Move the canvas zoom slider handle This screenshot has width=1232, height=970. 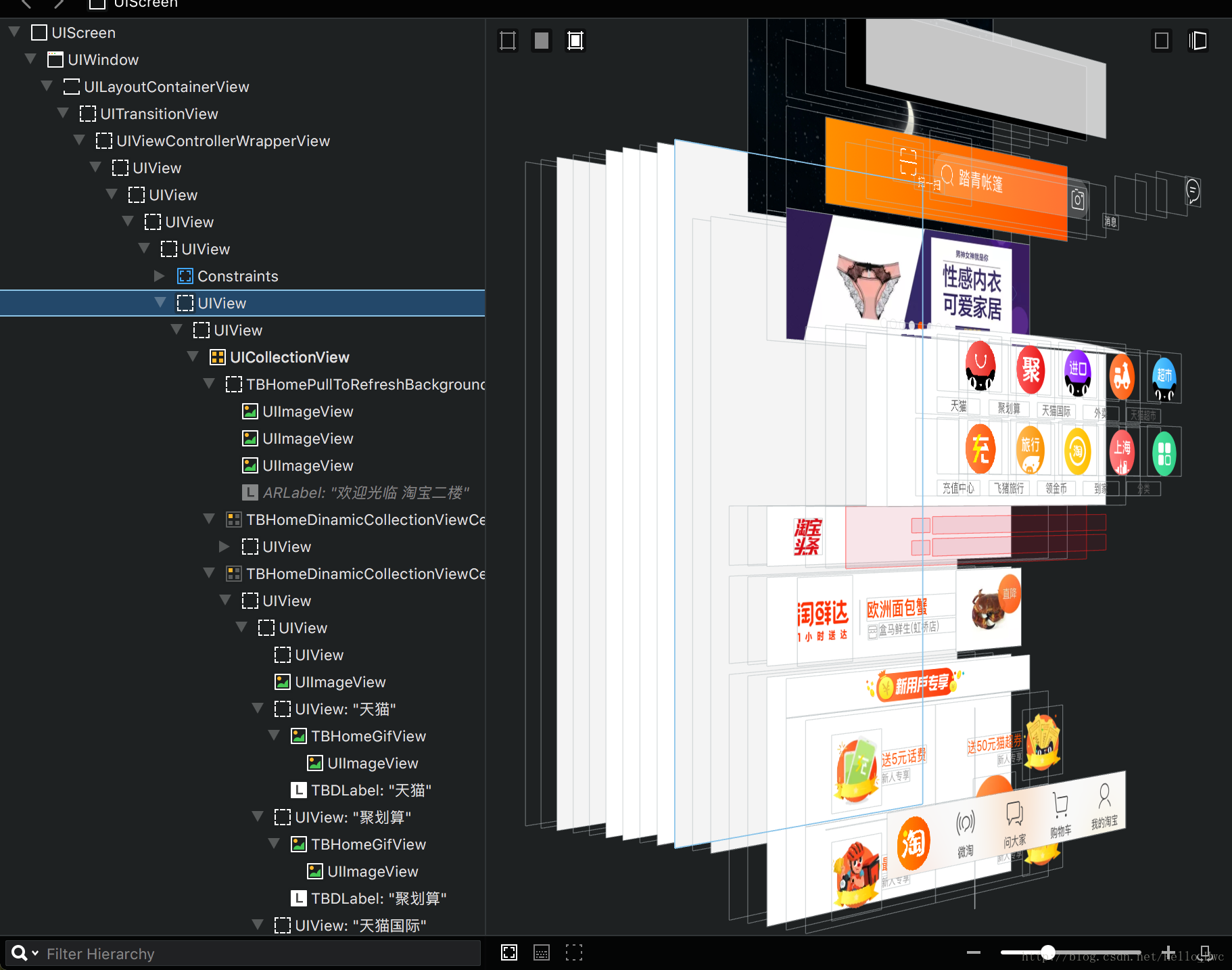1048,952
